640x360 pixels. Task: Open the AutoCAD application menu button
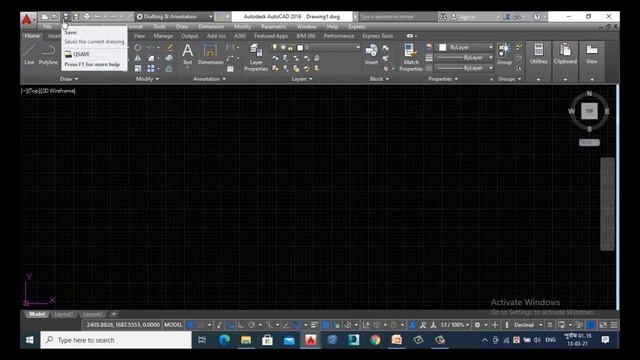click(x=27, y=19)
